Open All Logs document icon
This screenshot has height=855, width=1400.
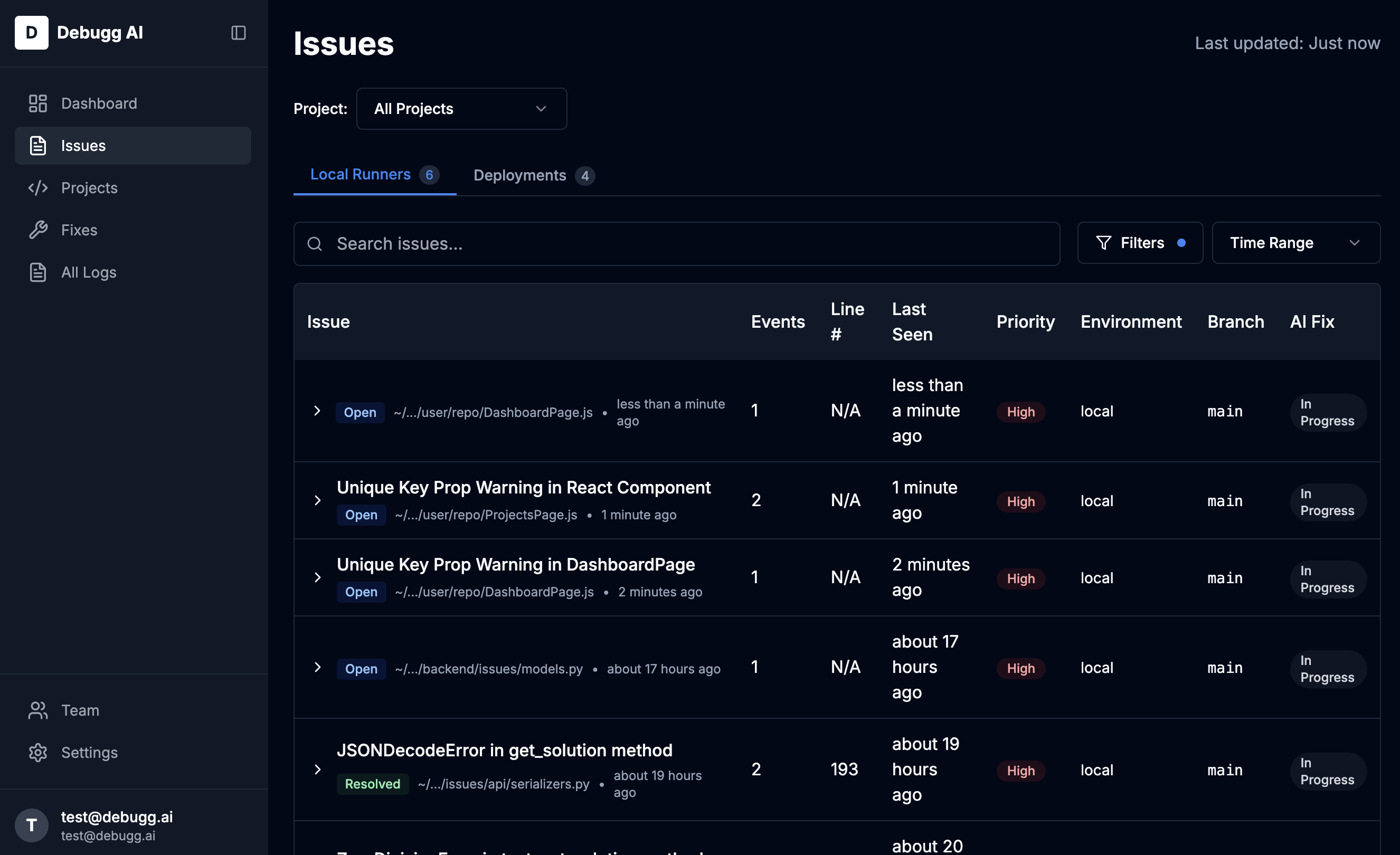(x=38, y=272)
